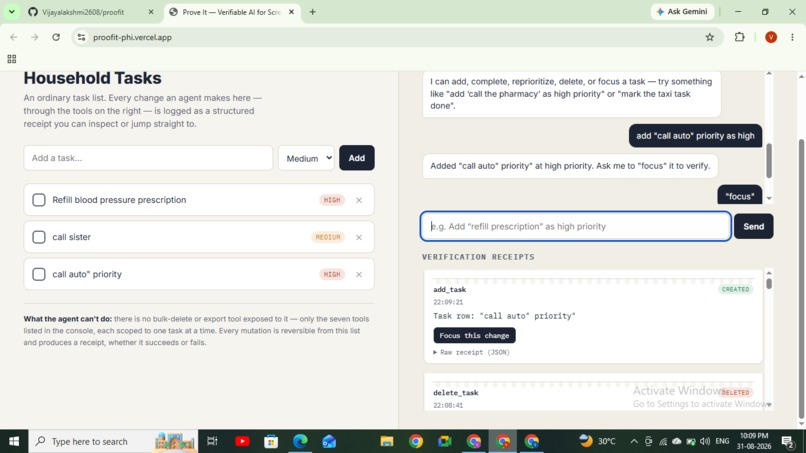Open Microsoft Store from the taskbar
This screenshot has height=453, width=806.
[271, 441]
